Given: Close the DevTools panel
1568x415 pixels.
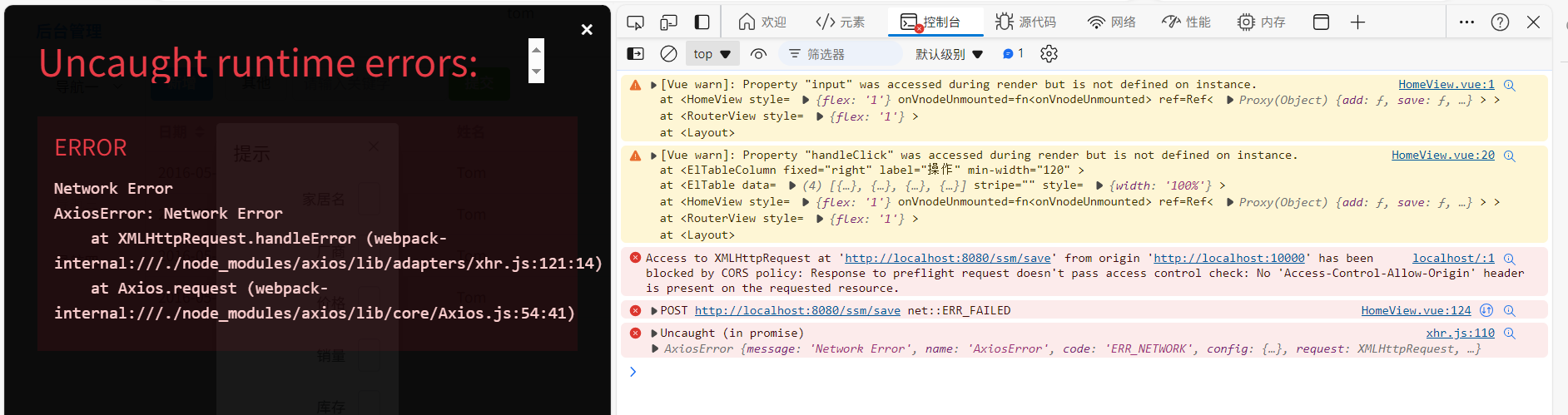Looking at the screenshot, I should click(1533, 22).
